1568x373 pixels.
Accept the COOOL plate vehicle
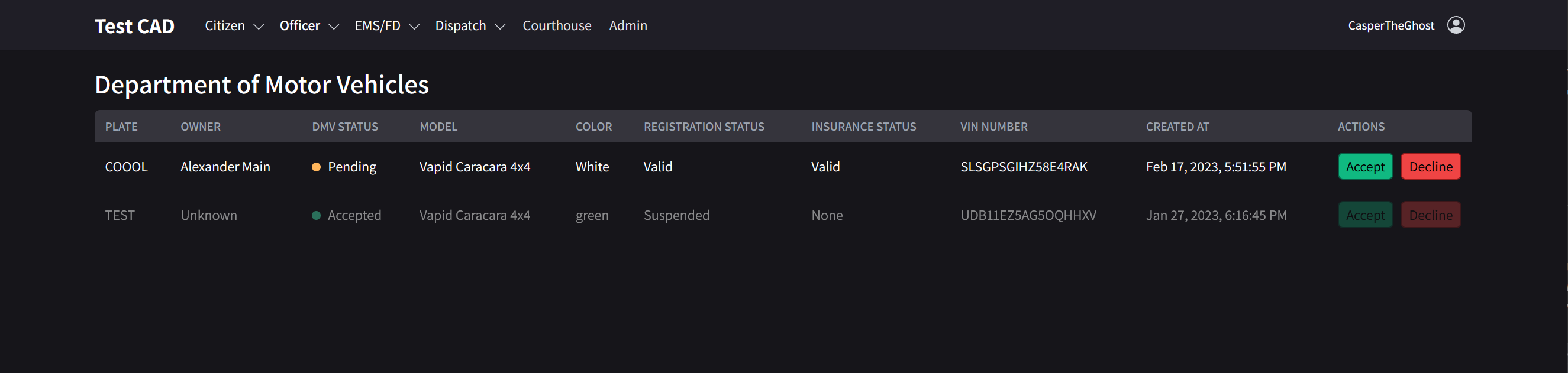click(1364, 167)
